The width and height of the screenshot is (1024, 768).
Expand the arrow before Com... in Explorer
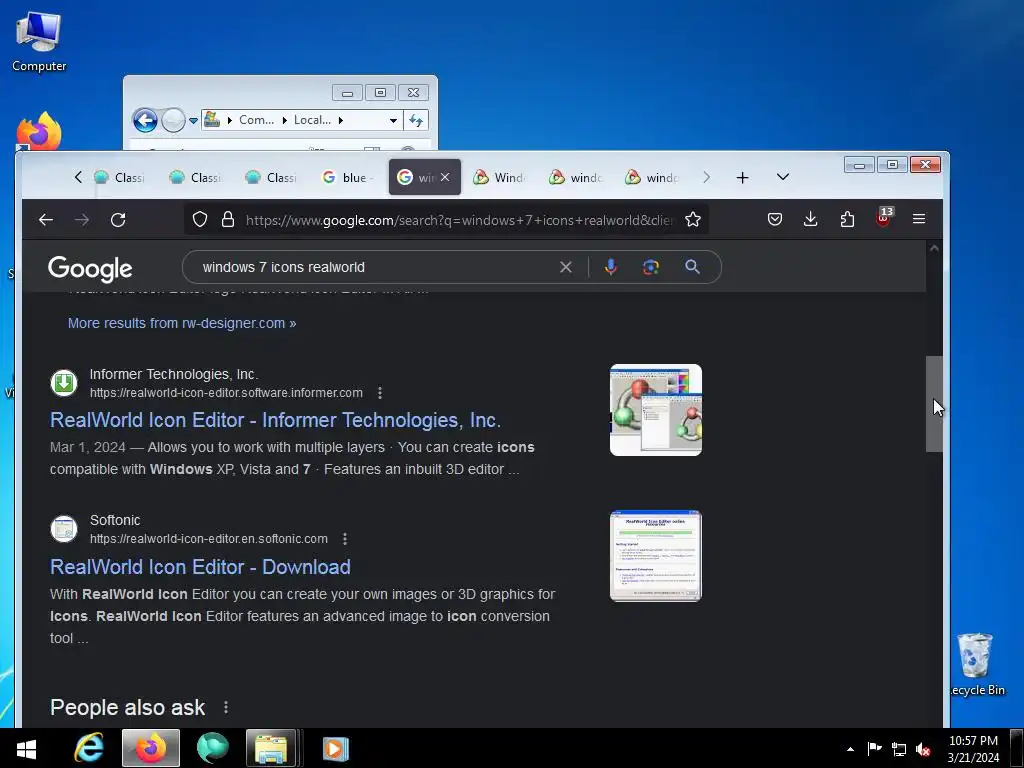[230, 120]
